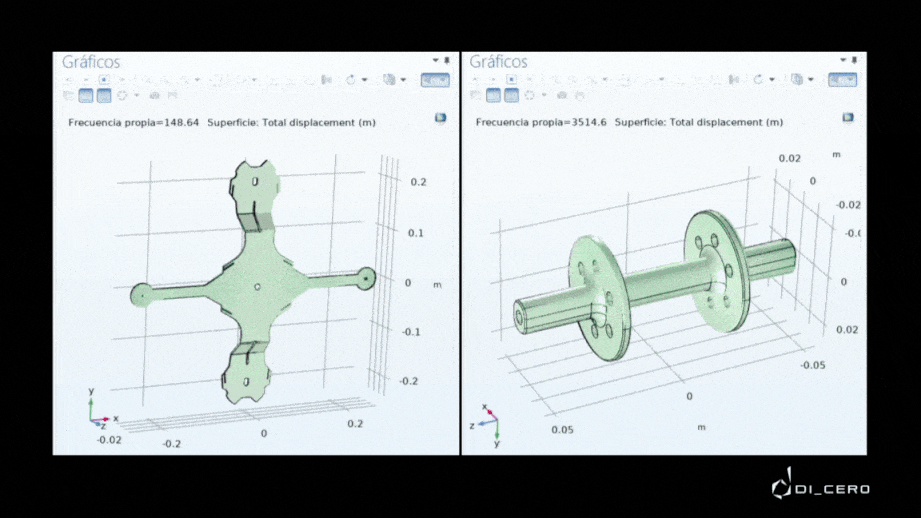Expand dashed circle dropdown in right second row
The width and height of the screenshot is (921, 518).
point(544,95)
